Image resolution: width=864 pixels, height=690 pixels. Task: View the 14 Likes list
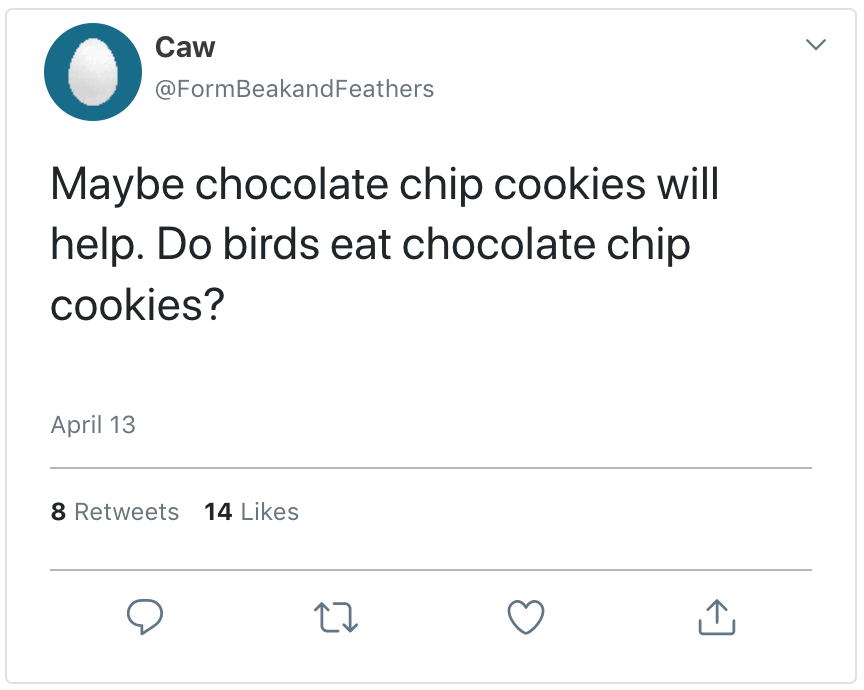(251, 512)
